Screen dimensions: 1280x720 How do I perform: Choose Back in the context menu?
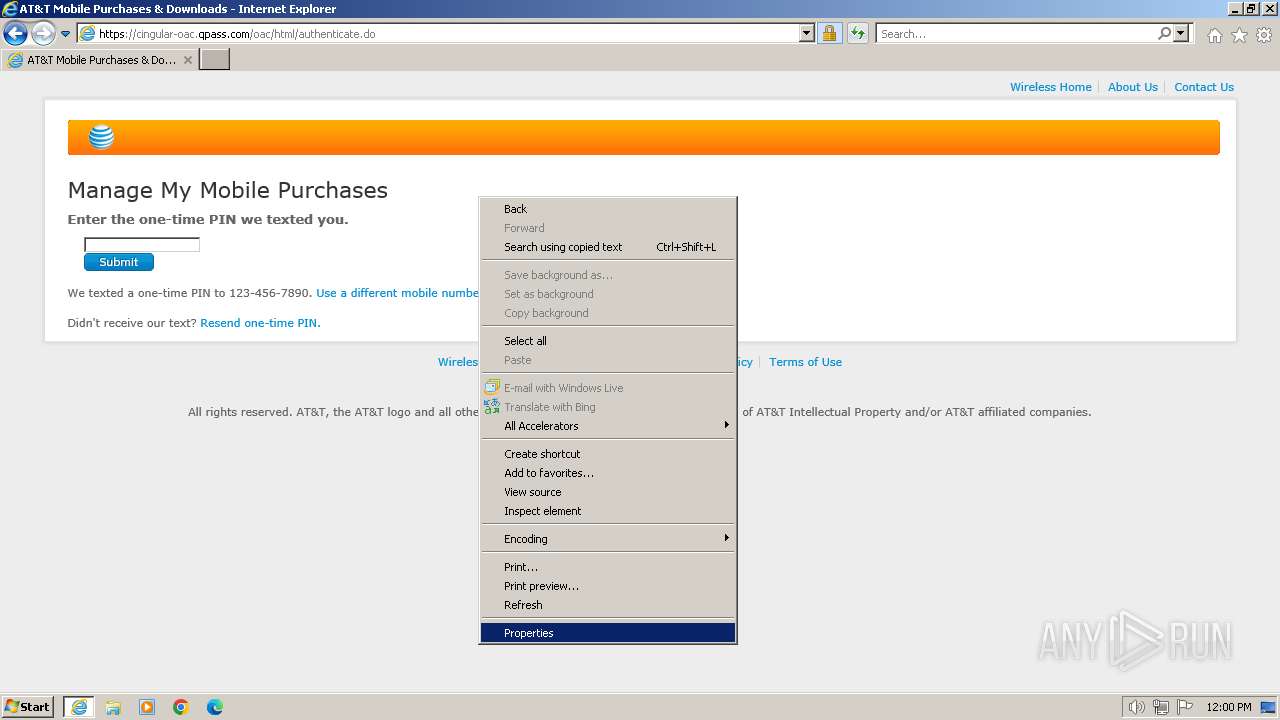pos(608,209)
